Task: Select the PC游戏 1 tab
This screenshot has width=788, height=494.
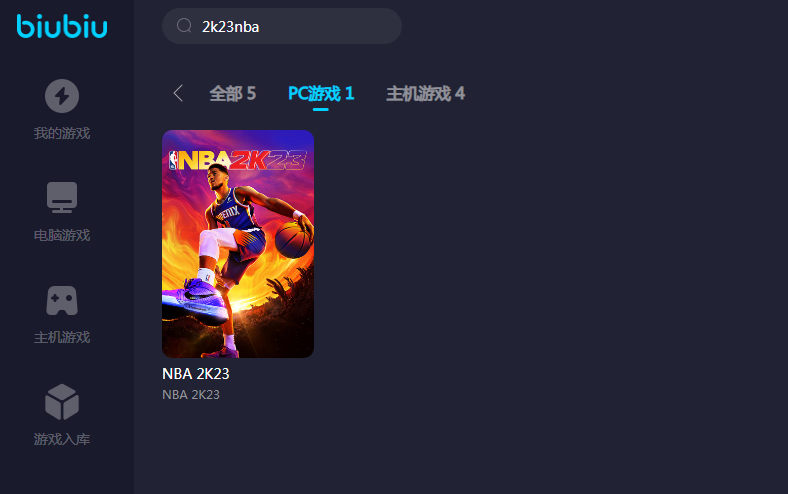Action: (321, 93)
